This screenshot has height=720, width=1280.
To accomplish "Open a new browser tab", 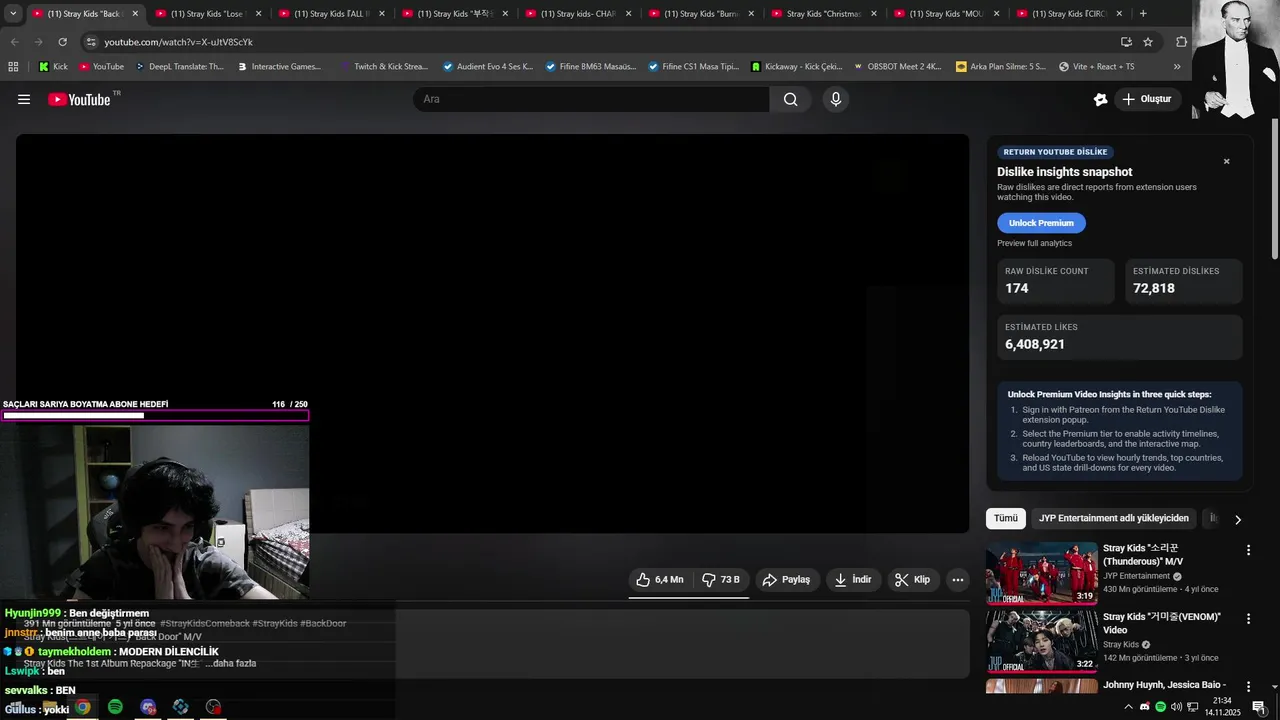I will pos(1143,14).
